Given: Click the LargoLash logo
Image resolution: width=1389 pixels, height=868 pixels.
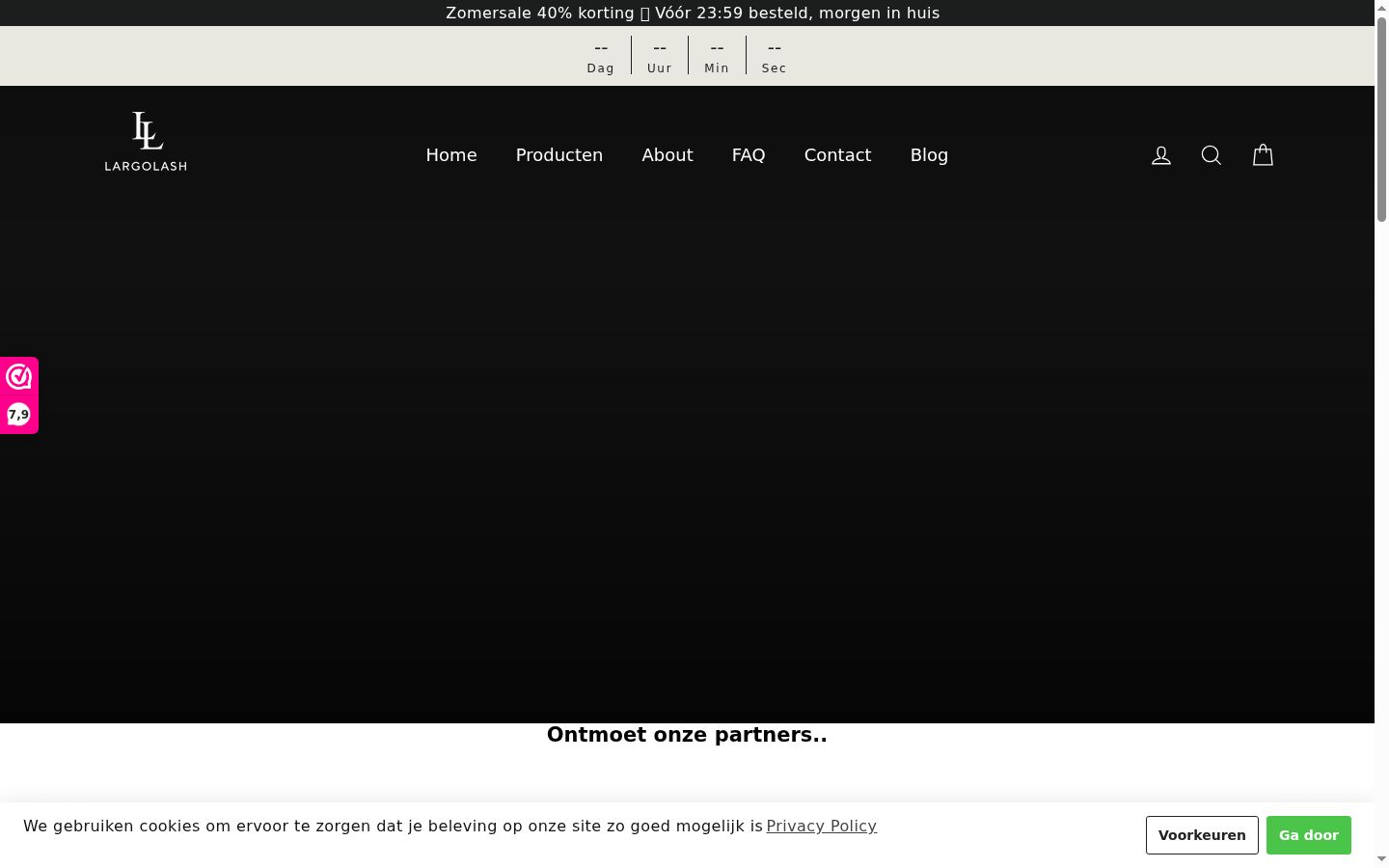Looking at the screenshot, I should [146, 142].
